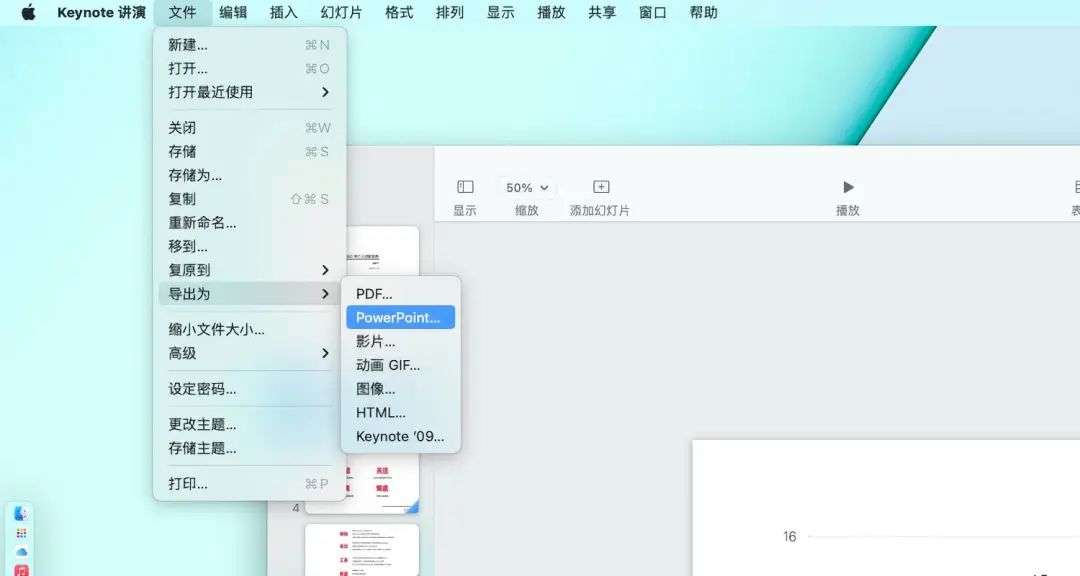Open the 共享 menu

602,12
